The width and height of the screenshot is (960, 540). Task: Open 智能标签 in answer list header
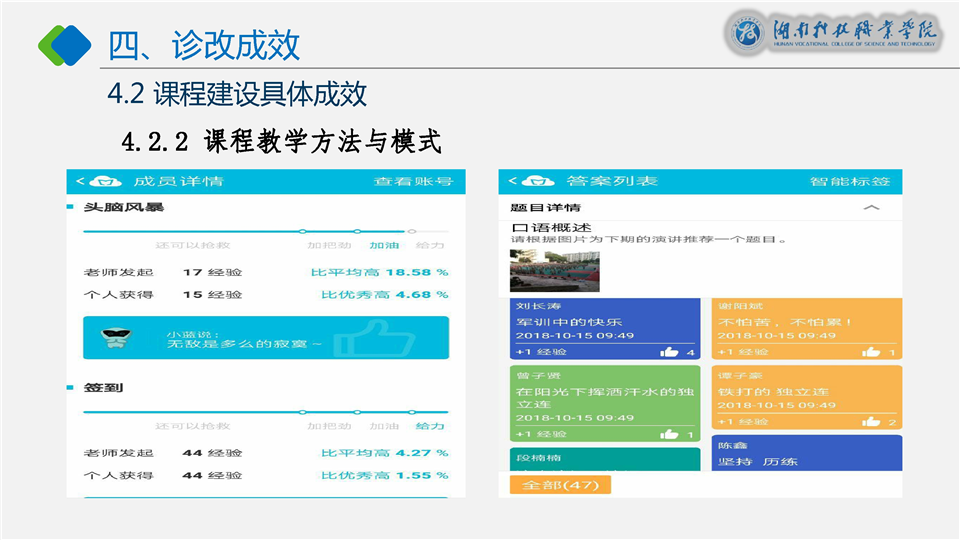(849, 181)
